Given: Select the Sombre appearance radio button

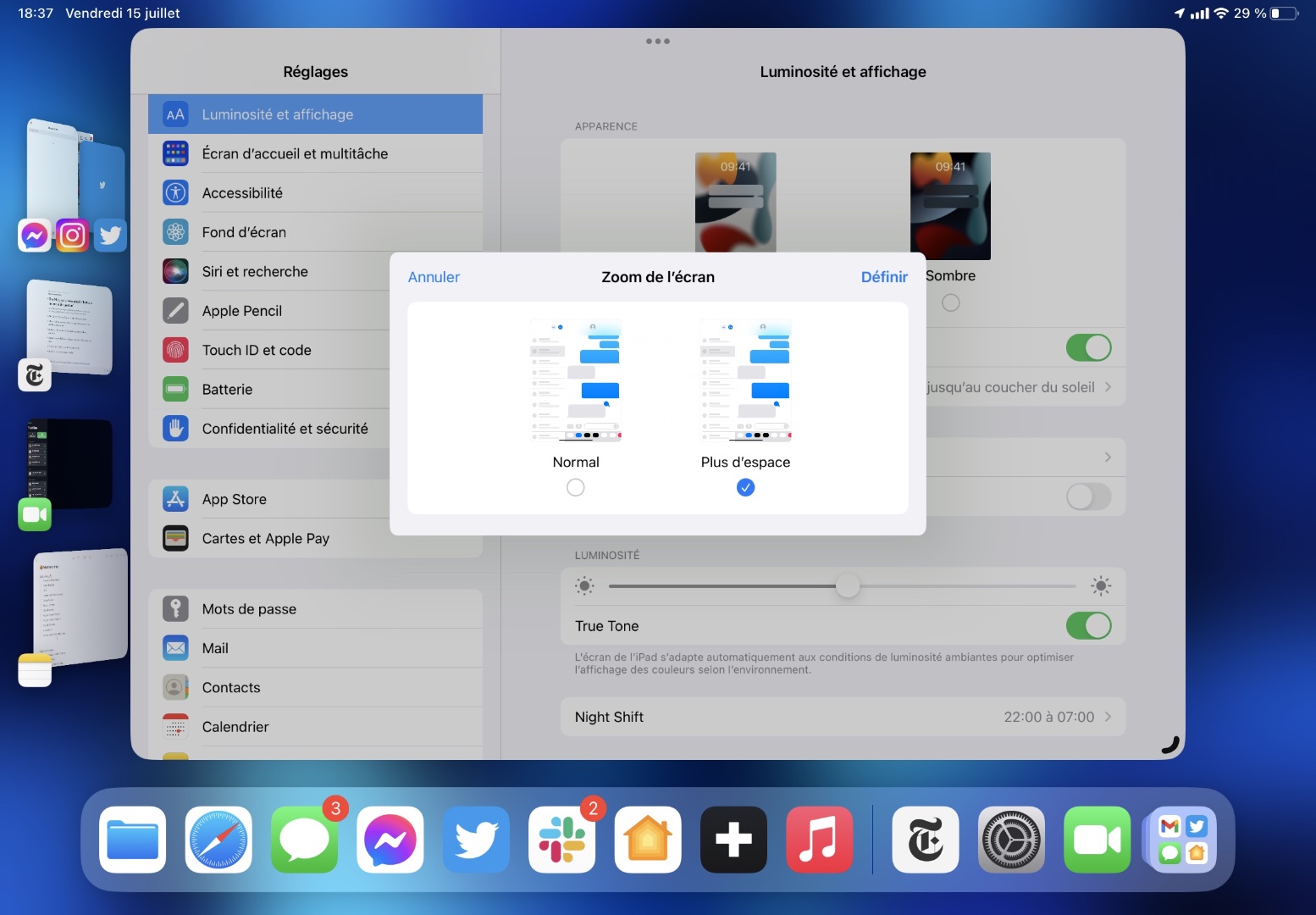Looking at the screenshot, I should (x=951, y=302).
